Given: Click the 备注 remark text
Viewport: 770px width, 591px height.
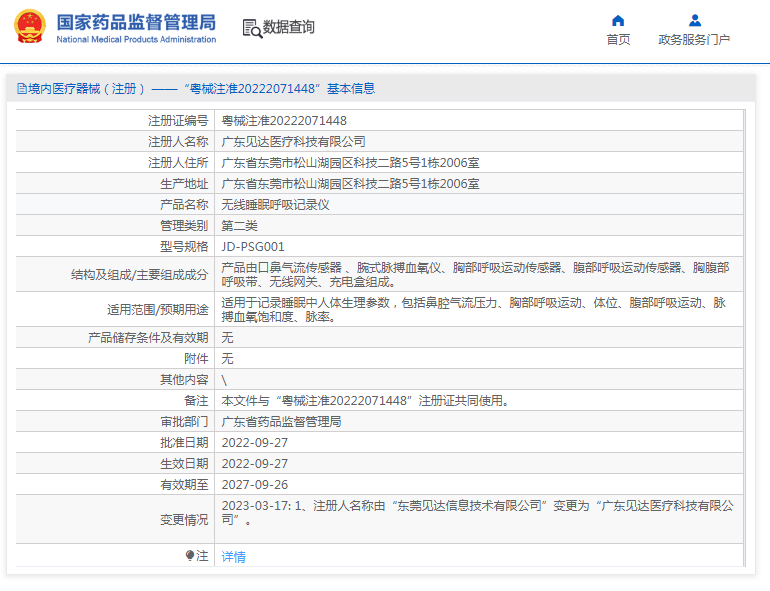Looking at the screenshot, I should click(x=365, y=401).
